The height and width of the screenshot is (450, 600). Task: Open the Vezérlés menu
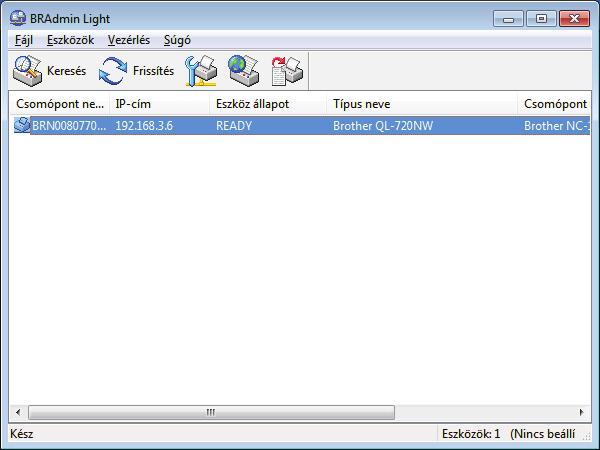point(129,40)
